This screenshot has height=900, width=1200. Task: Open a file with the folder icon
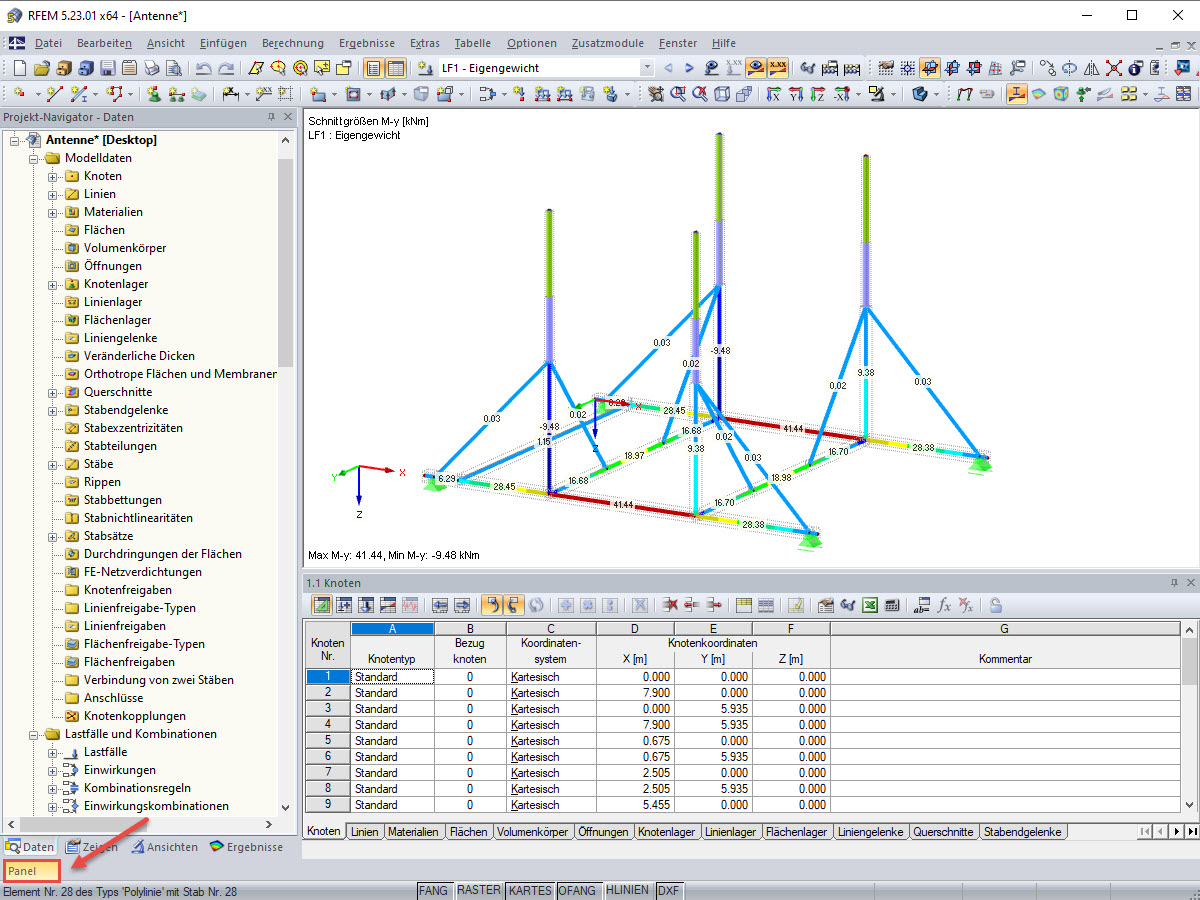tap(41, 68)
